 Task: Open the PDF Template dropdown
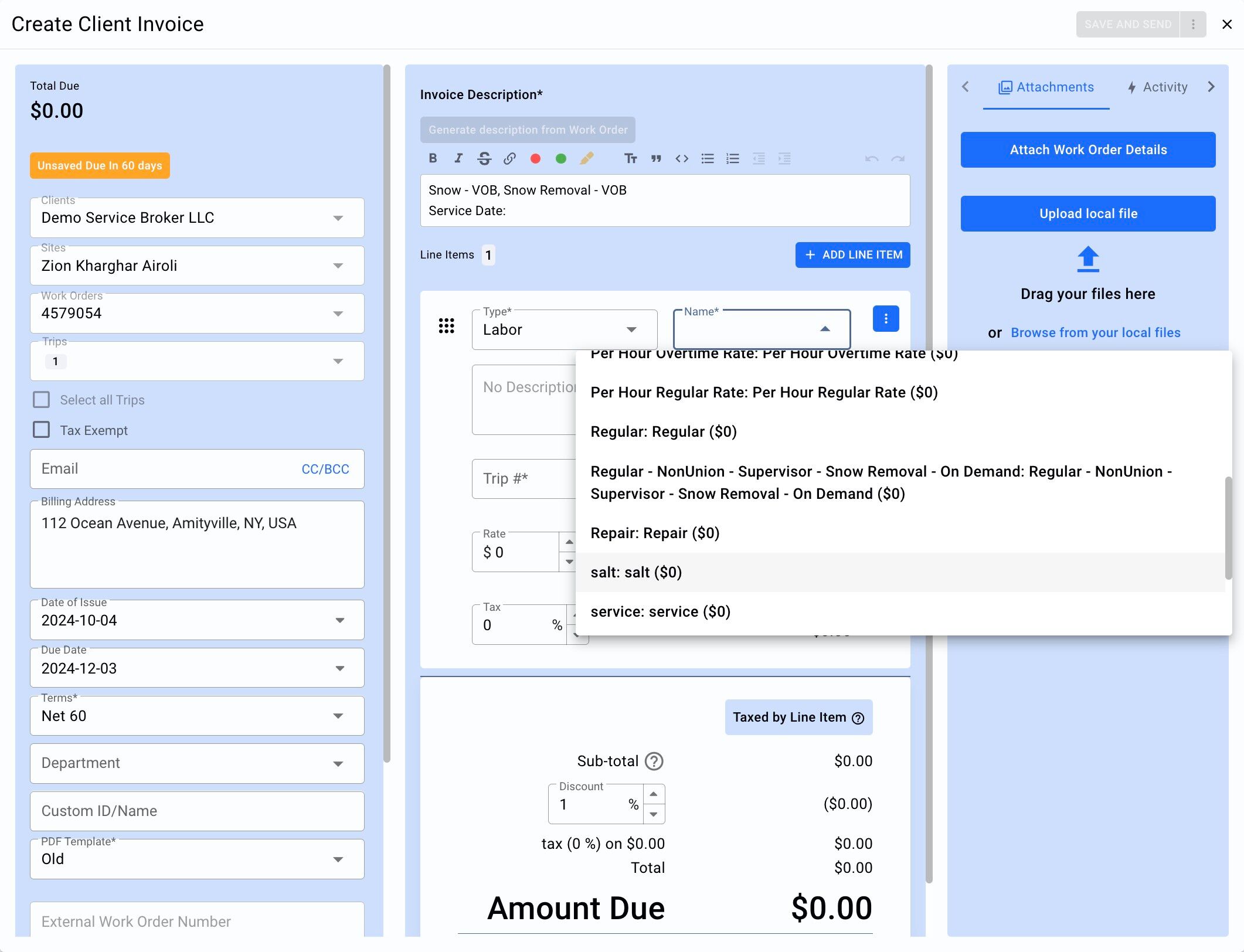pos(197,859)
